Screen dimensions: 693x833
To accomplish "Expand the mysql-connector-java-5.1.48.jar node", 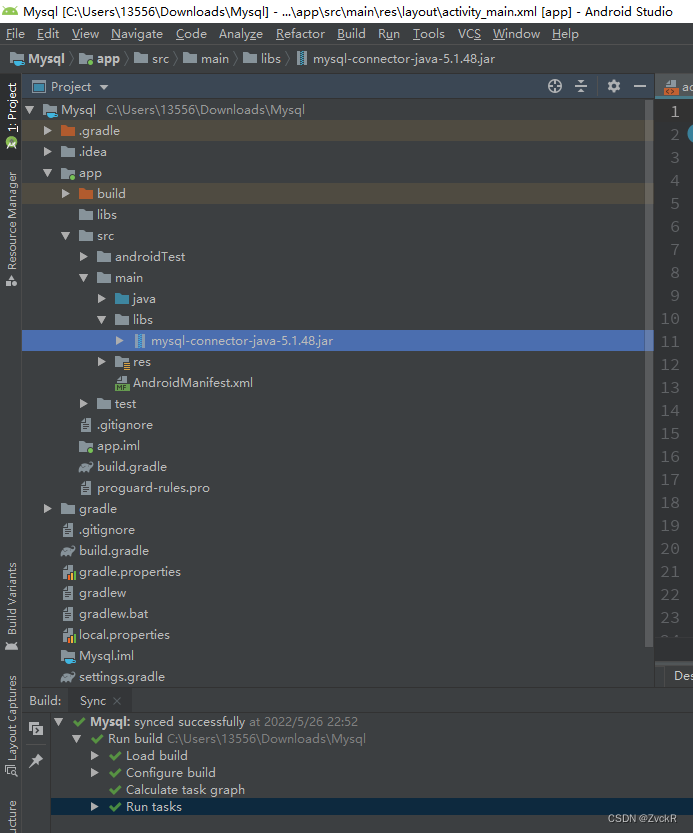I will (x=120, y=341).
